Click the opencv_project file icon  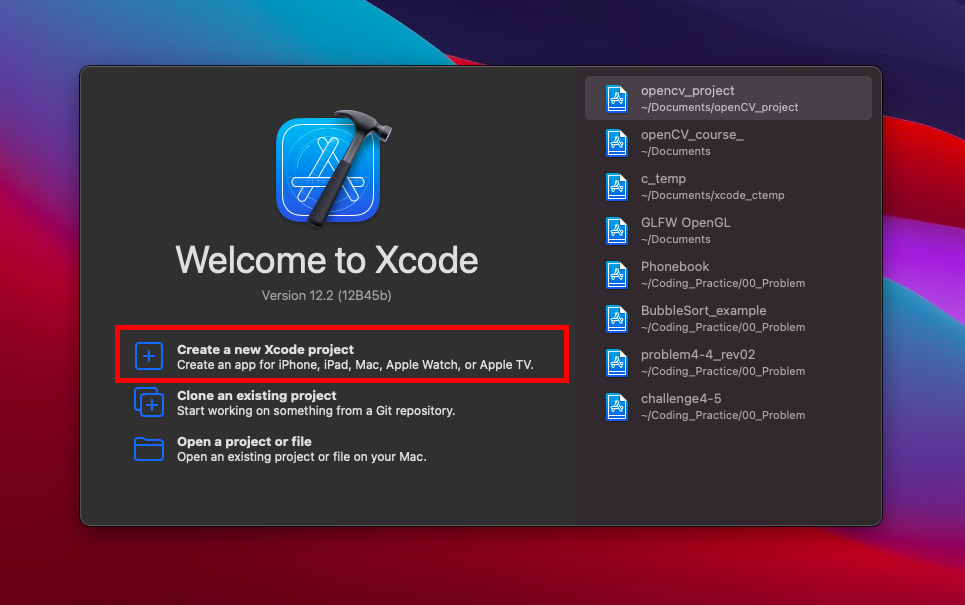pos(617,98)
